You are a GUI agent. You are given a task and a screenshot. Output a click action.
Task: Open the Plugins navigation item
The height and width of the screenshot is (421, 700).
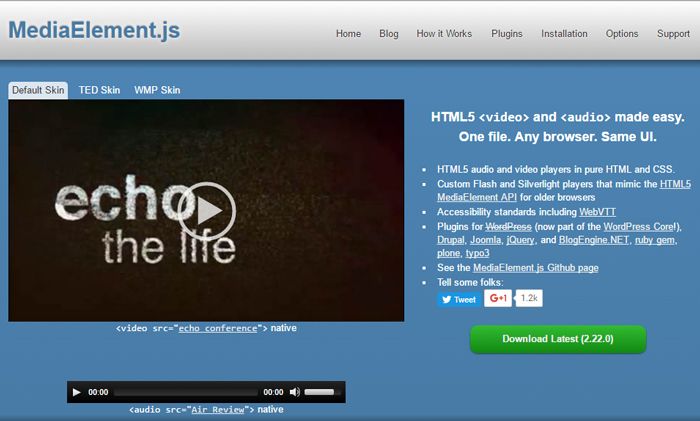click(x=507, y=33)
